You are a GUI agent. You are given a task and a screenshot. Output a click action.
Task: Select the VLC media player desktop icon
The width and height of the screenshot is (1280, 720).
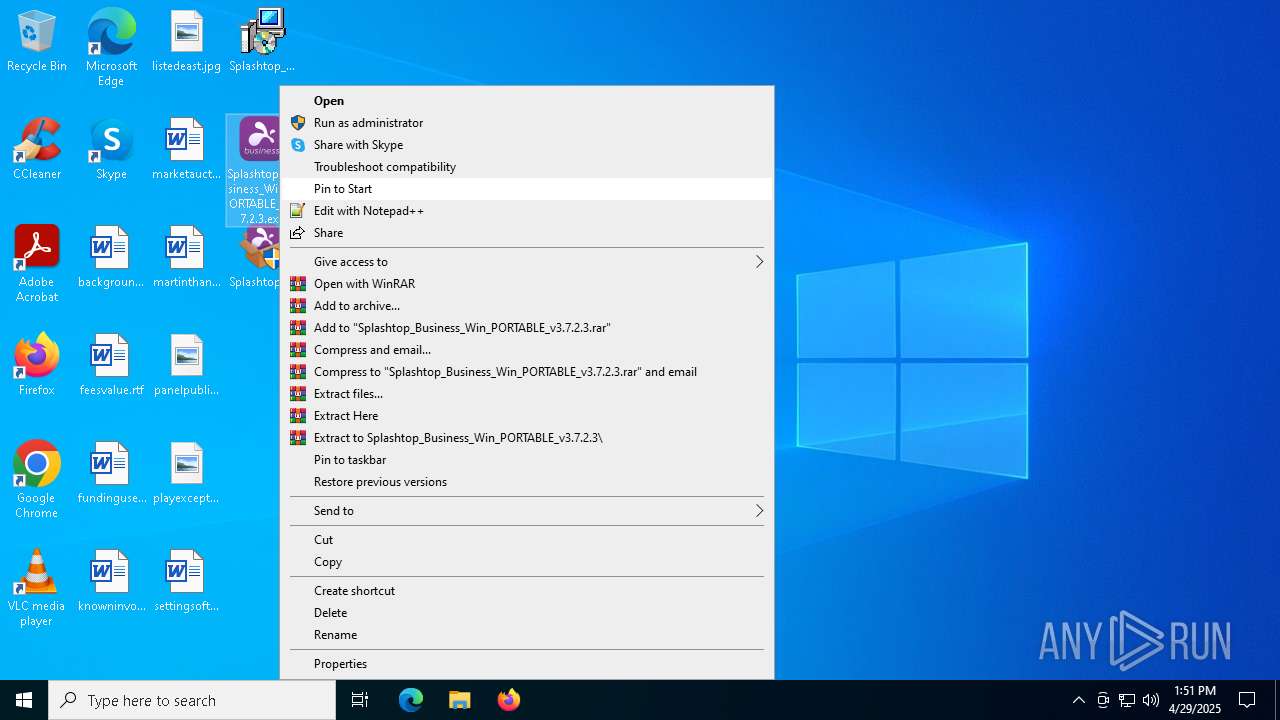tap(37, 588)
